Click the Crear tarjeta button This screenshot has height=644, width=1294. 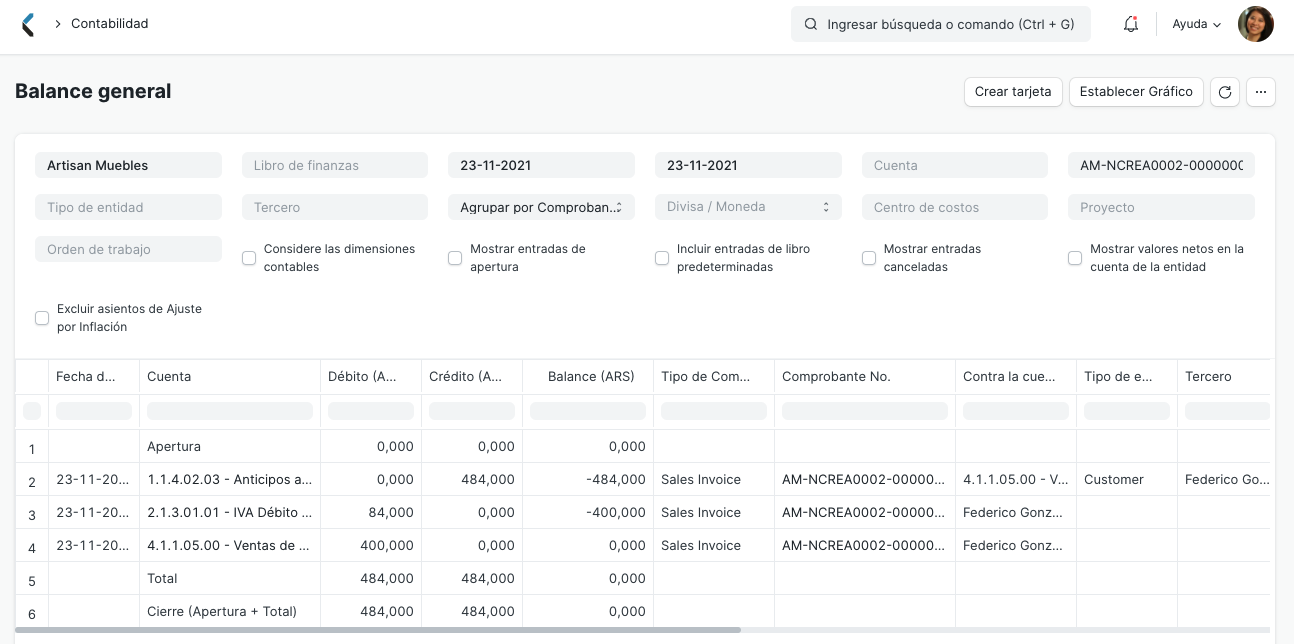[1013, 92]
